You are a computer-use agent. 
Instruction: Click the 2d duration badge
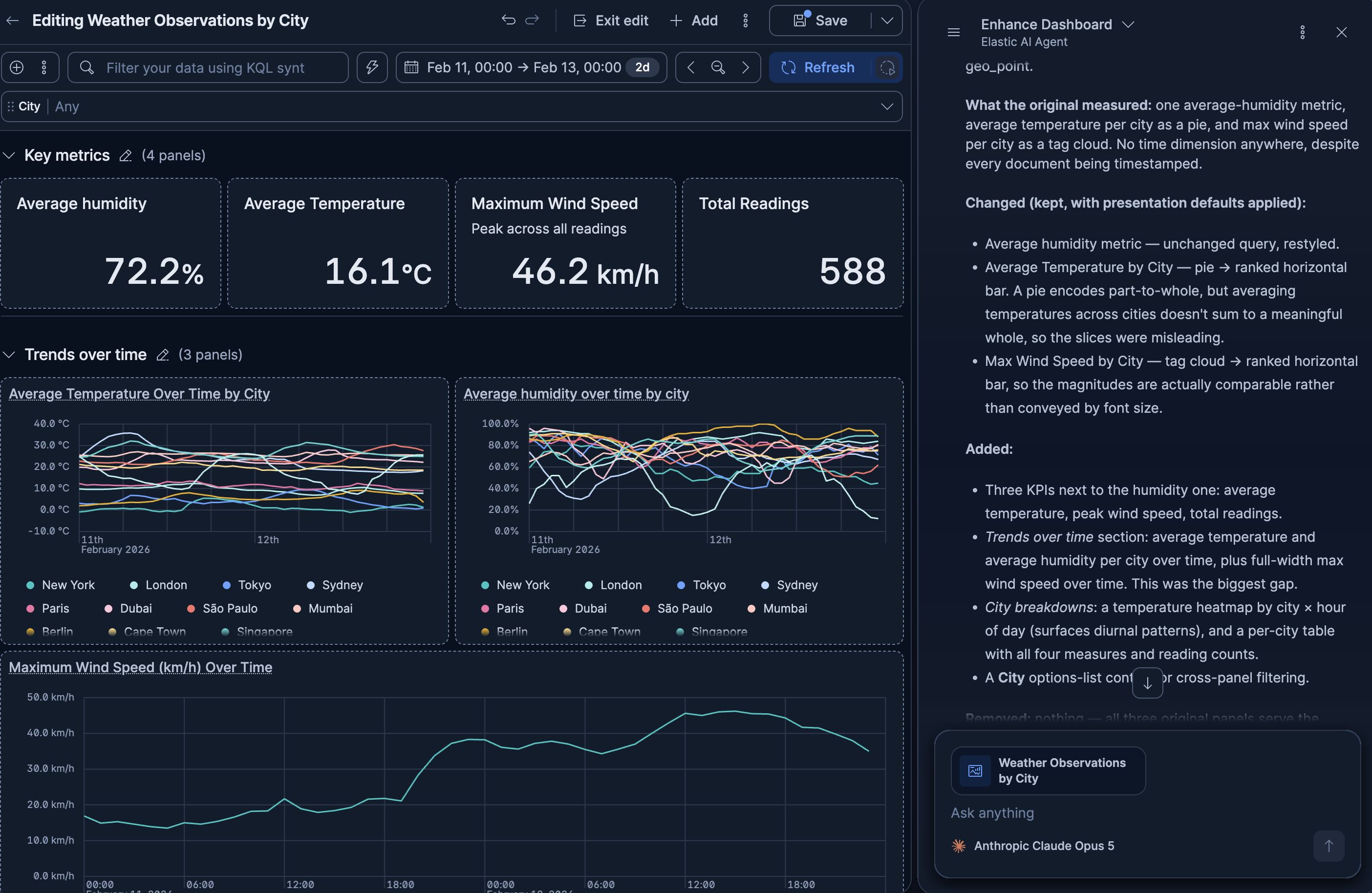(642, 67)
